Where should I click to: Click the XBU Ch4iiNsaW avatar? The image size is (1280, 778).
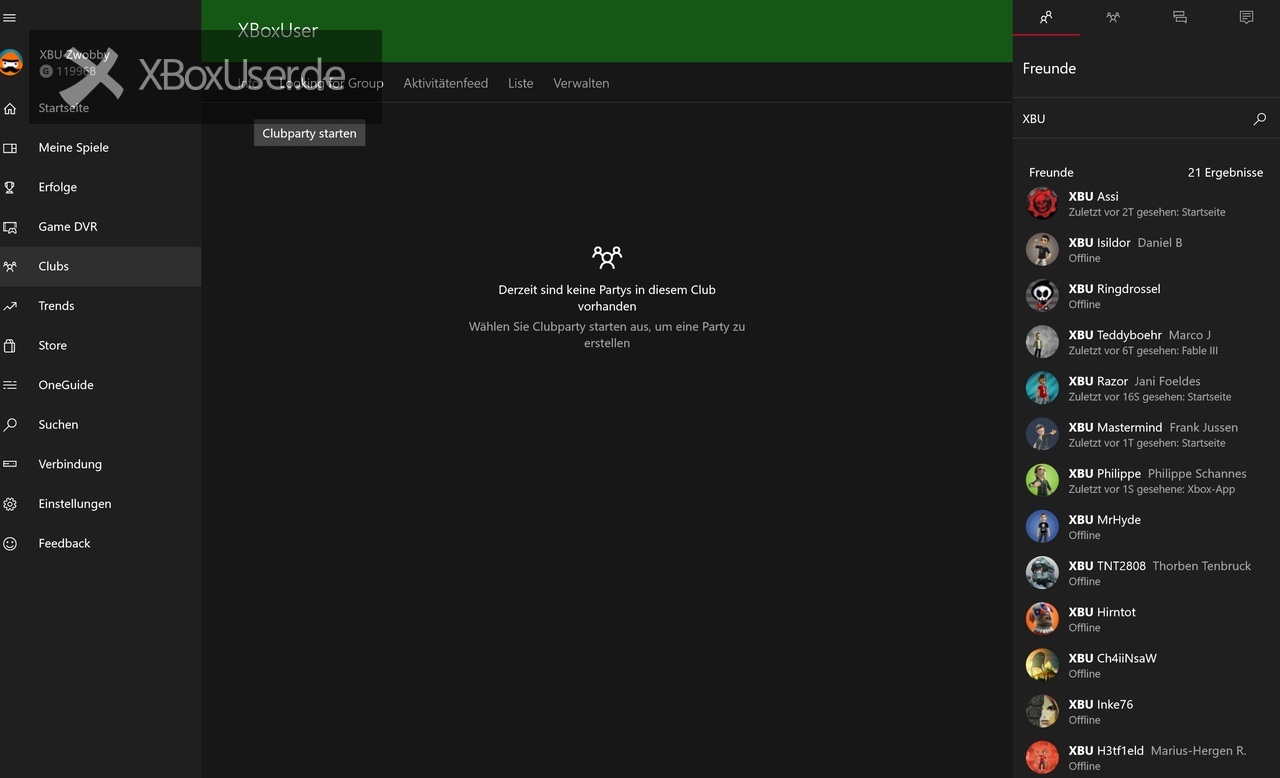pyautogui.click(x=1042, y=665)
